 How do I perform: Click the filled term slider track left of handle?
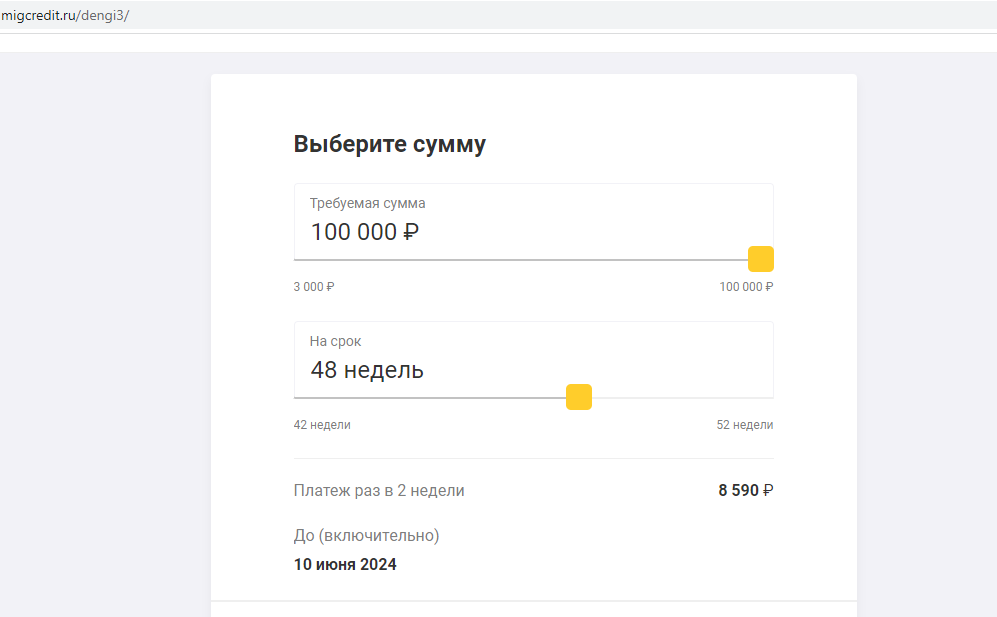(x=430, y=398)
